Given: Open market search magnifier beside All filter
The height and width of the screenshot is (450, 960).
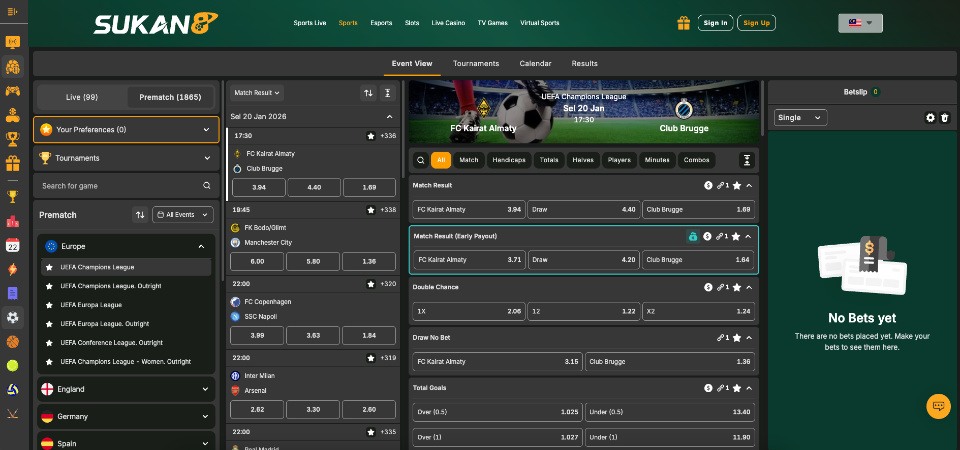Looking at the screenshot, I should 421,160.
